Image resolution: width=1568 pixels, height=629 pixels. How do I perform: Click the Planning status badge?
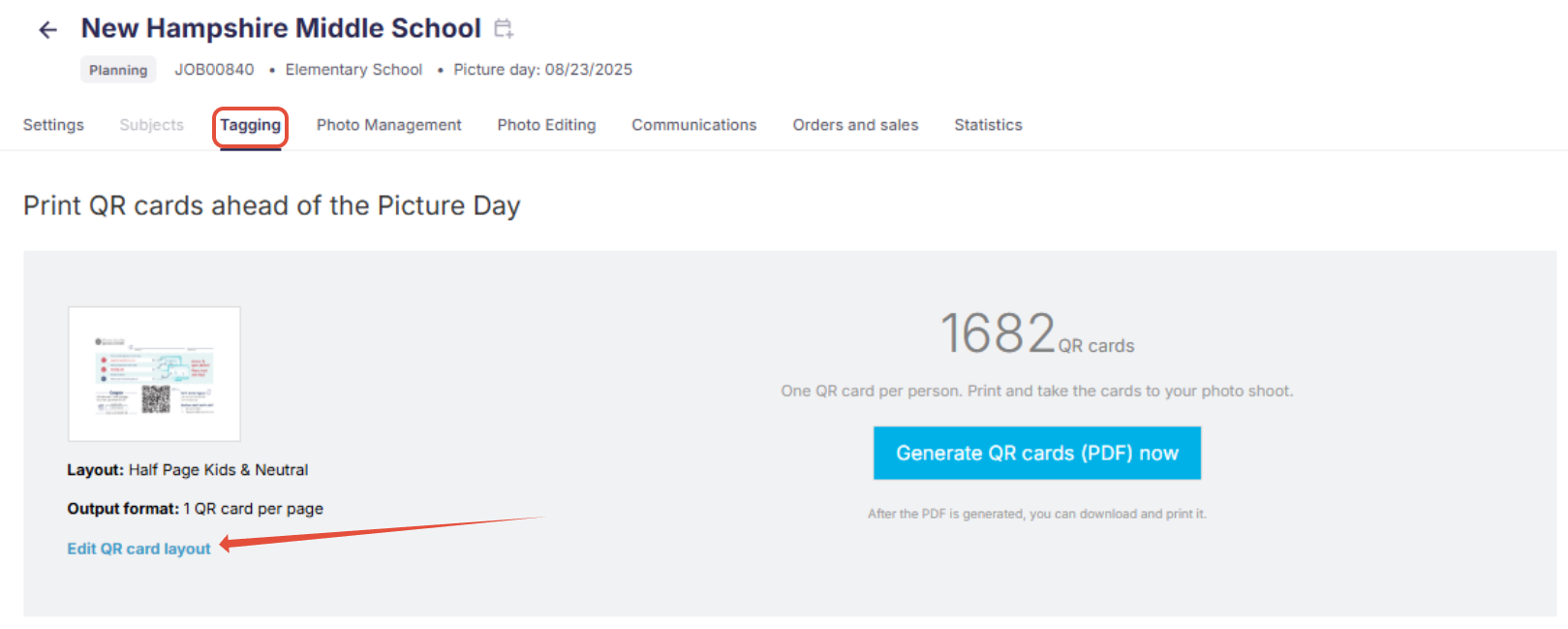[x=118, y=70]
